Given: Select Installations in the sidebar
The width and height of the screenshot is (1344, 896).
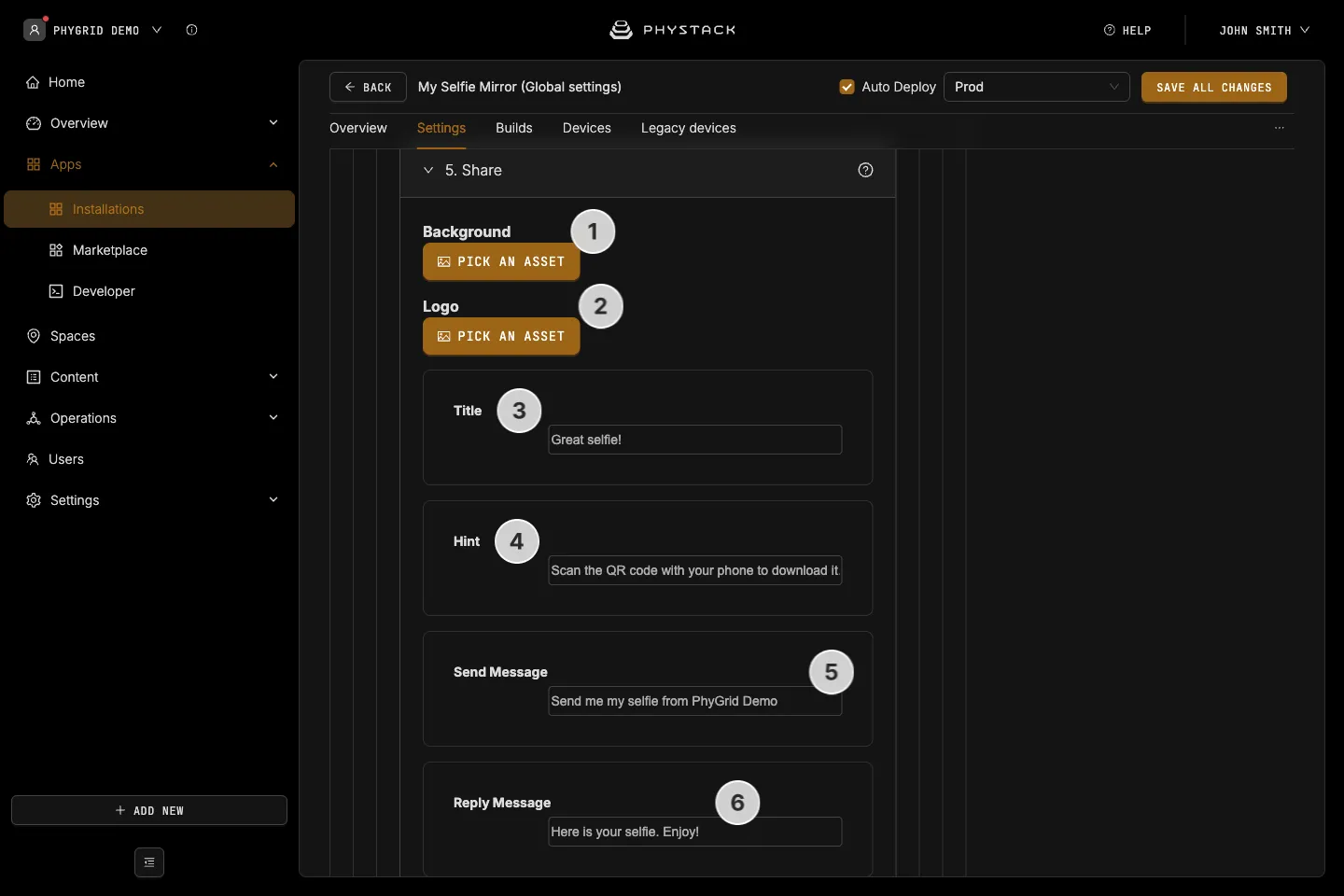Looking at the screenshot, I should click(x=149, y=209).
